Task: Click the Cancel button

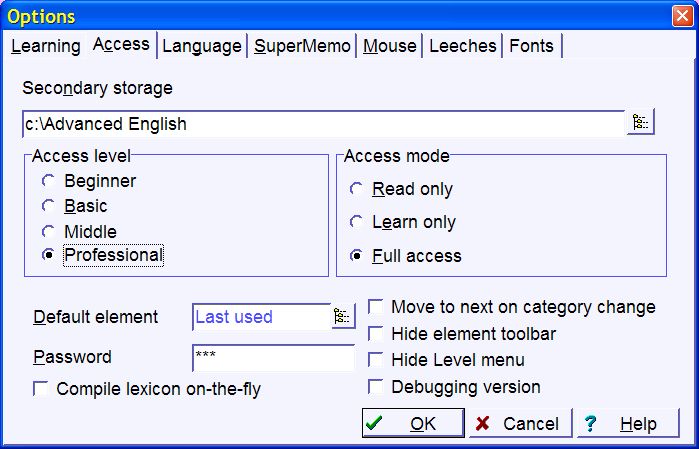Action: coord(519,423)
